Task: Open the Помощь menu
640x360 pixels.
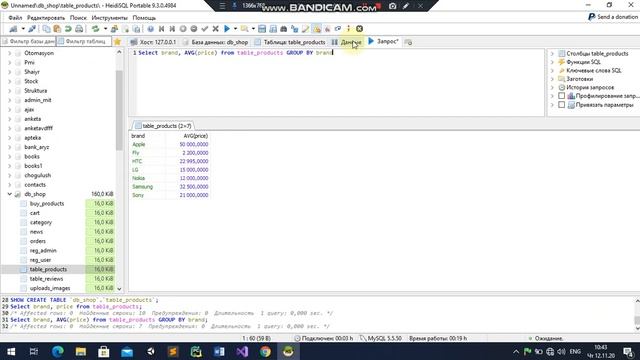Action: point(144,18)
